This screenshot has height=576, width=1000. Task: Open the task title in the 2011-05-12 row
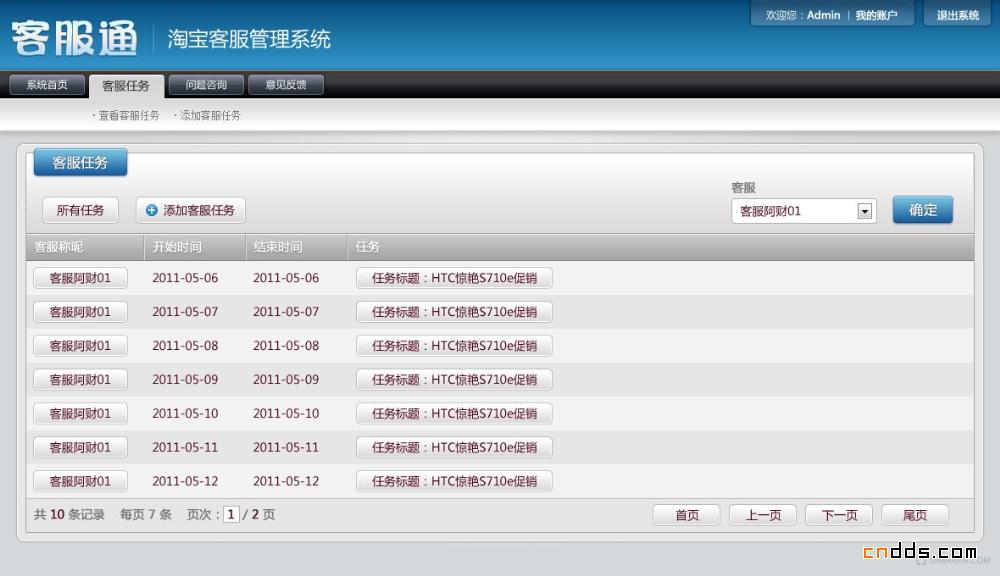click(x=454, y=481)
